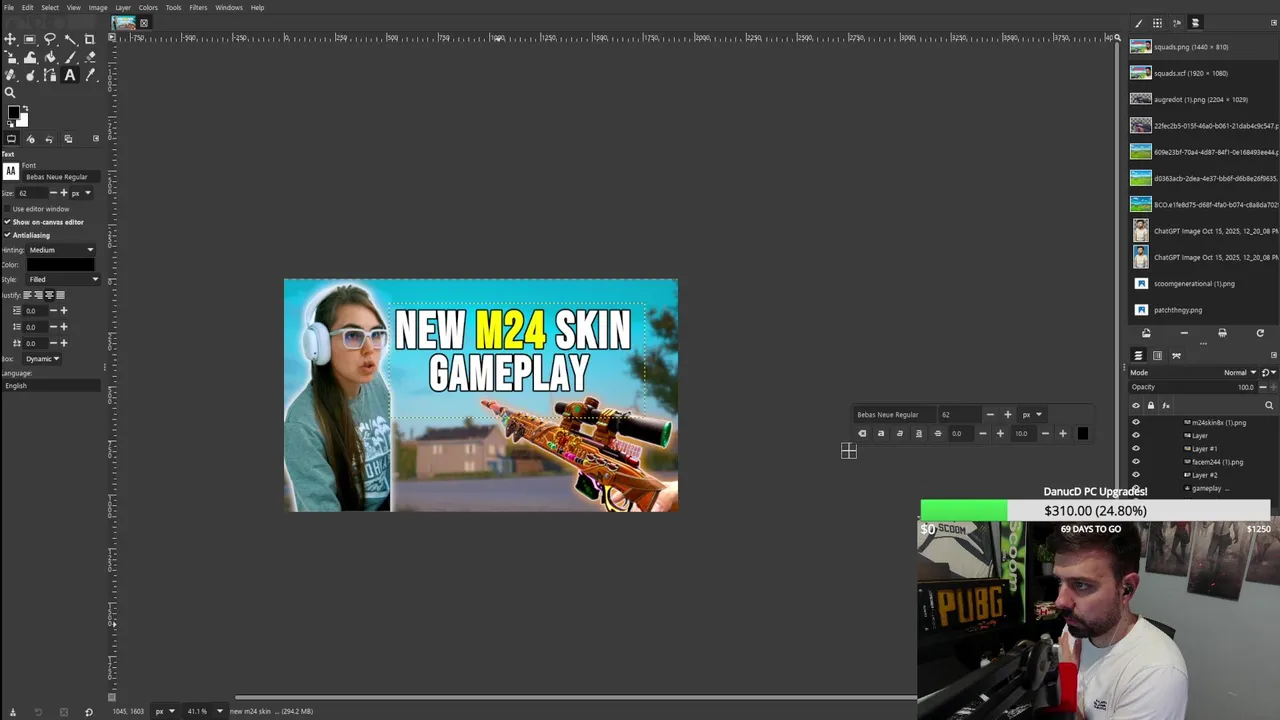The image size is (1280, 720).
Task: Toggle bold in on-canvas text toolbar
Action: (x=881, y=433)
